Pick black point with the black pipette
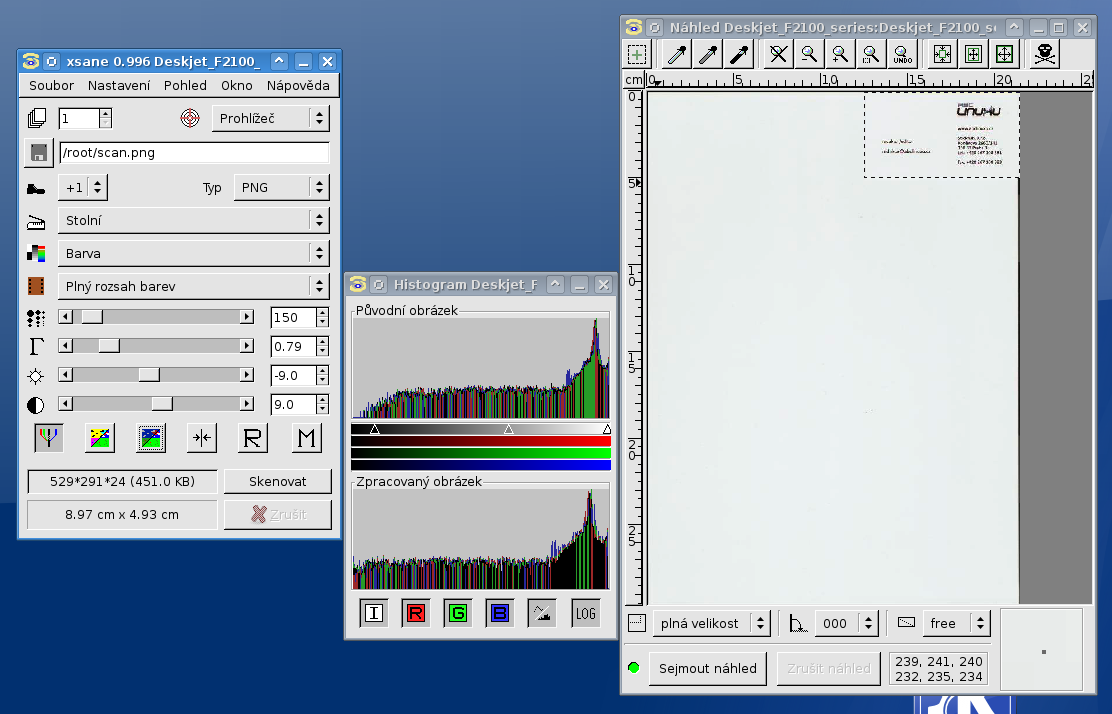Screen dimensions: 1112x714 point(738,55)
